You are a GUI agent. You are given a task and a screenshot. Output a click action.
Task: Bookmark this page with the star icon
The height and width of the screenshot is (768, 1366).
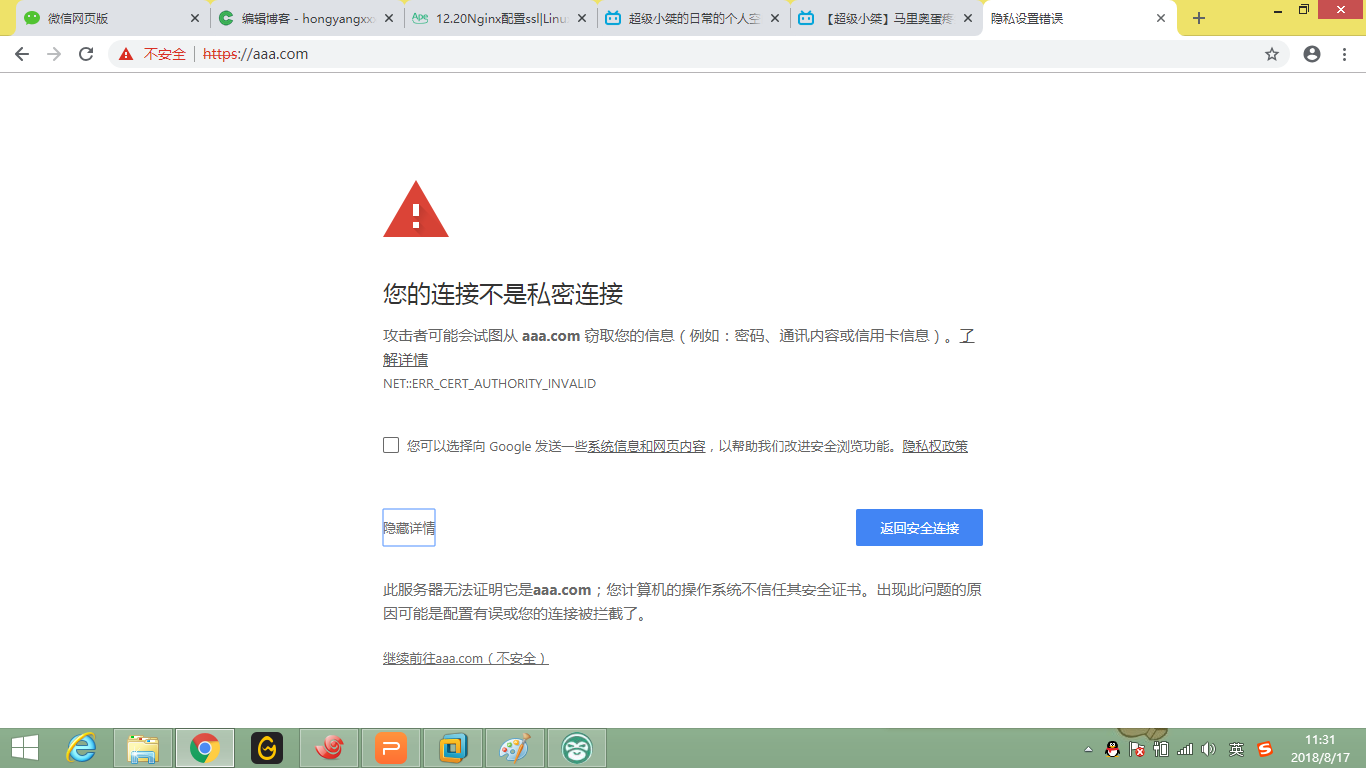point(1272,54)
